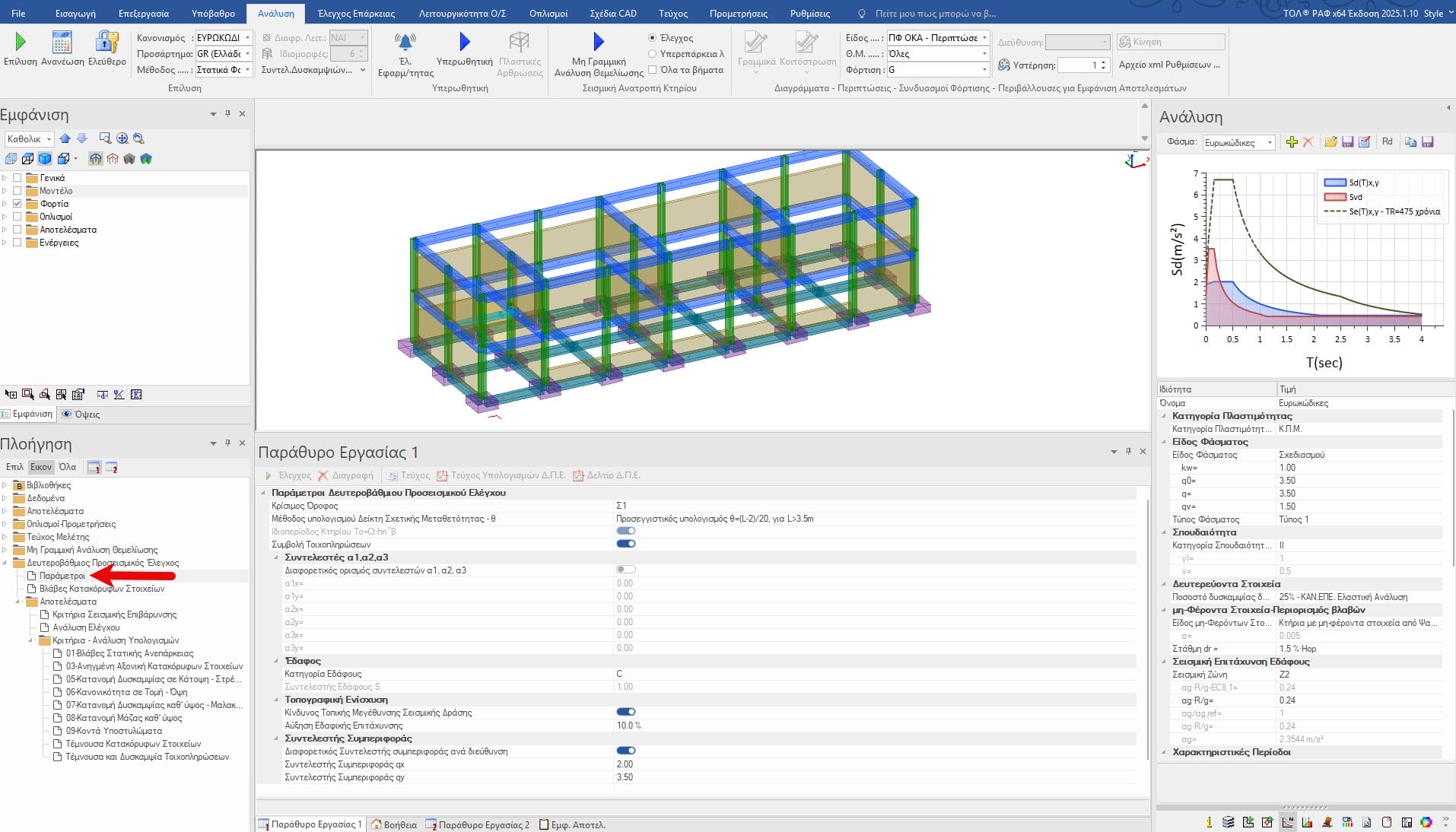Select the Υπερεπάρκεια λ radio button
1456x832 pixels.
pyautogui.click(x=653, y=54)
